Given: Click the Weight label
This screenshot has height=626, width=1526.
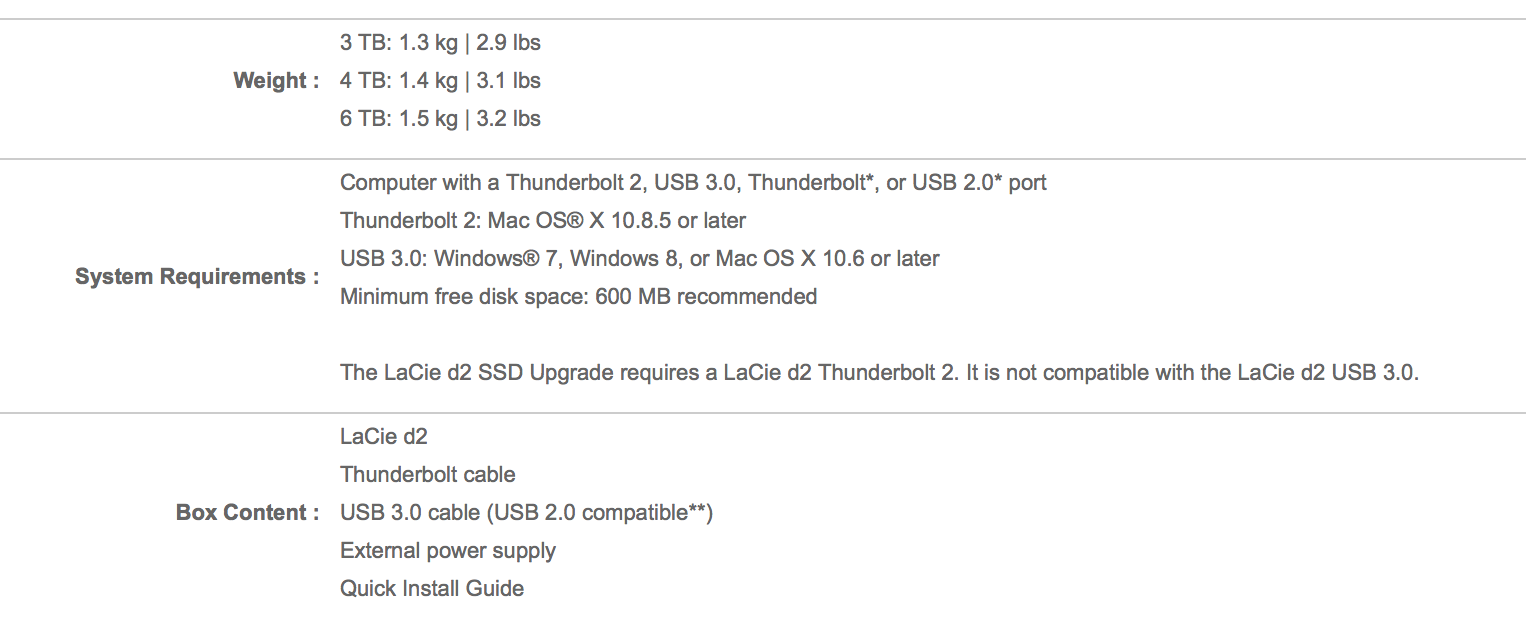Looking at the screenshot, I should point(276,81).
